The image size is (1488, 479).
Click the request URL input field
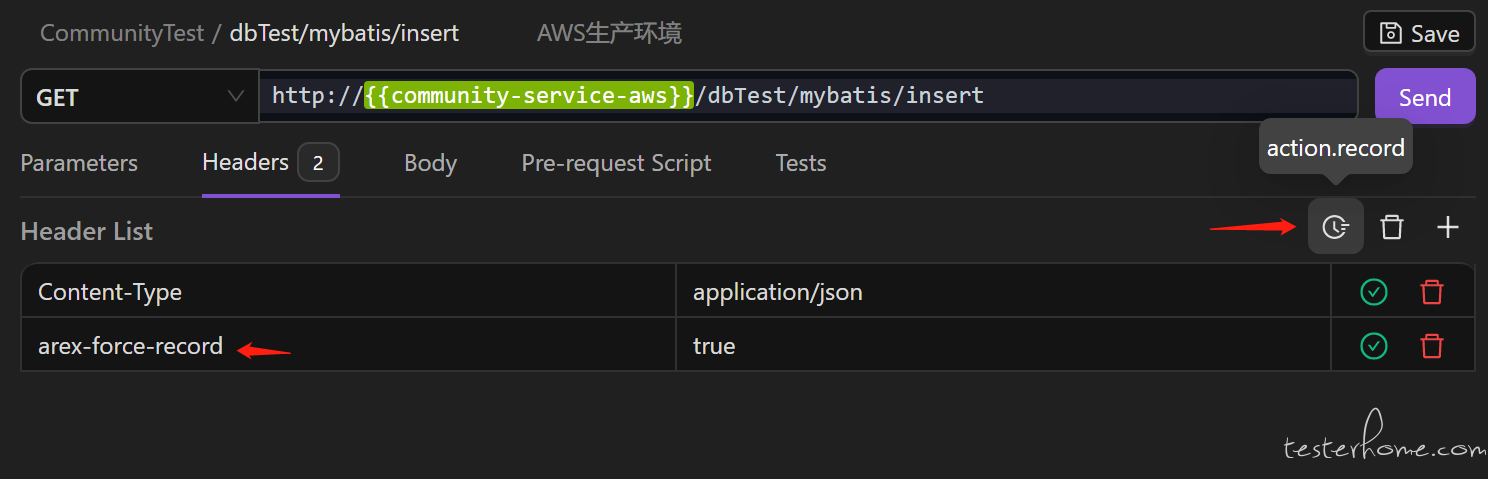coord(808,96)
